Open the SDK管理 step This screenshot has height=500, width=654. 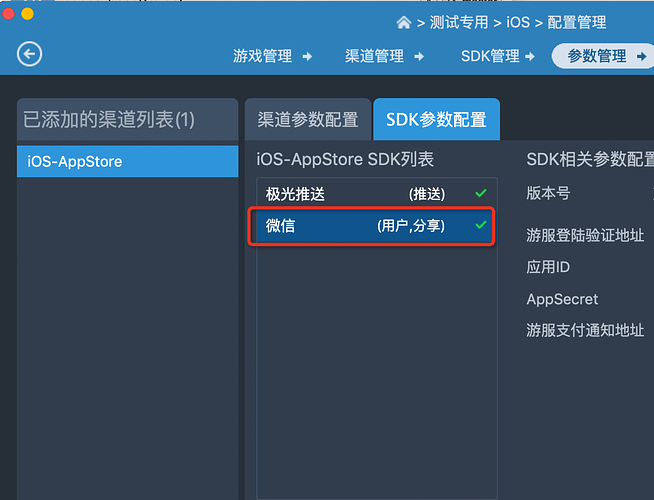490,56
